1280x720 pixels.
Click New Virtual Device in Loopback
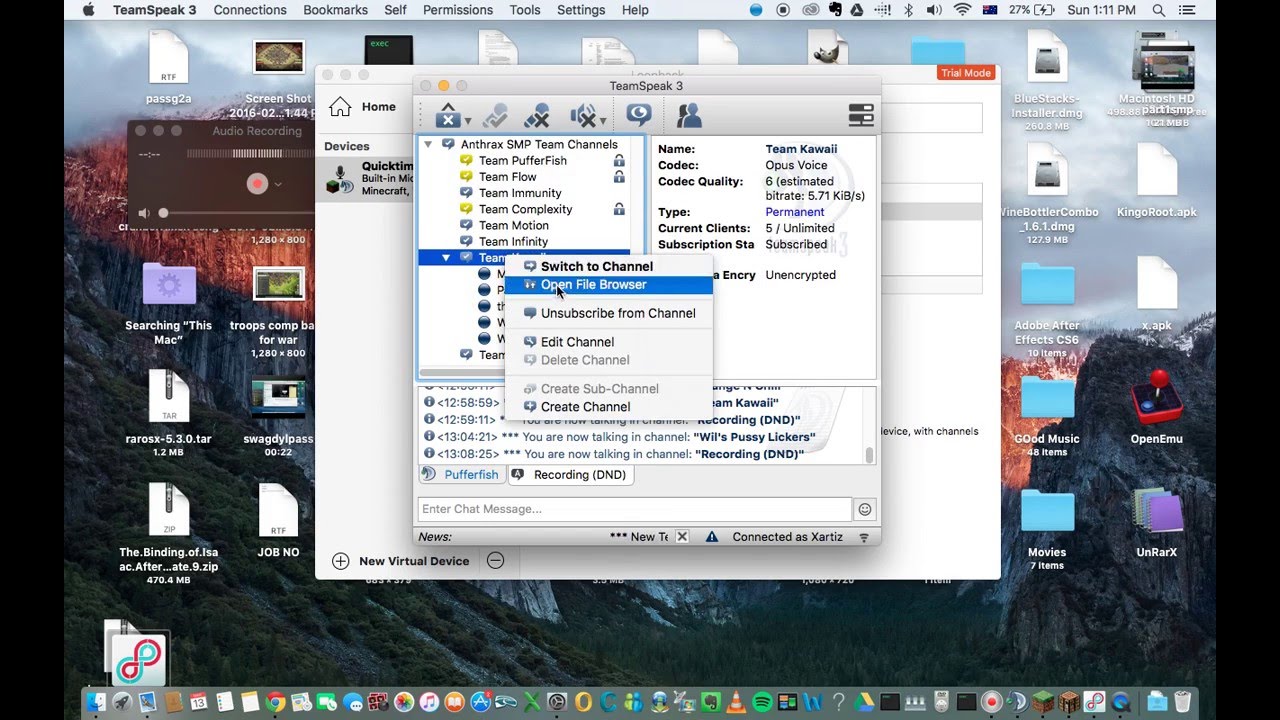point(400,561)
